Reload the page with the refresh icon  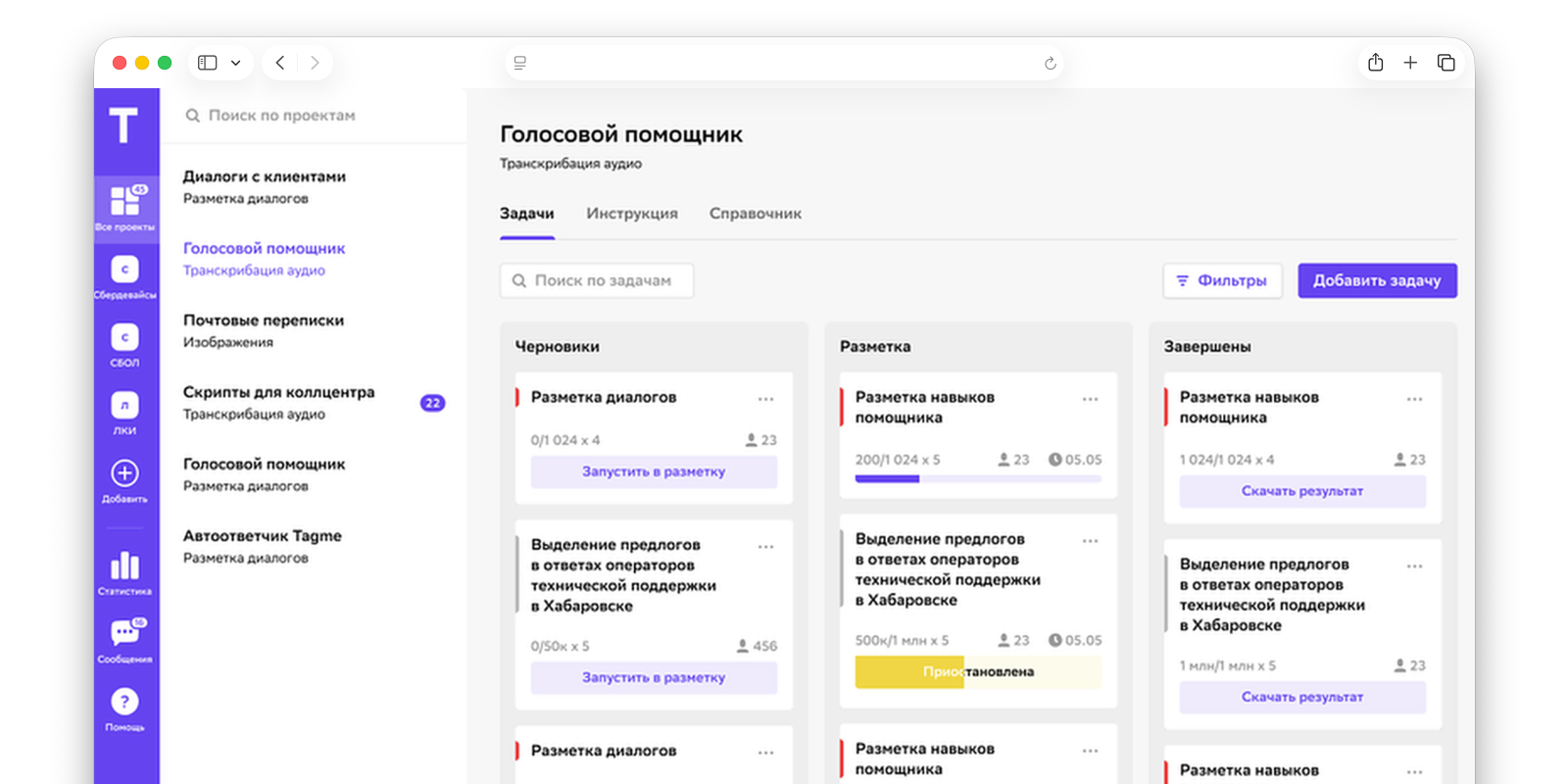(1050, 64)
